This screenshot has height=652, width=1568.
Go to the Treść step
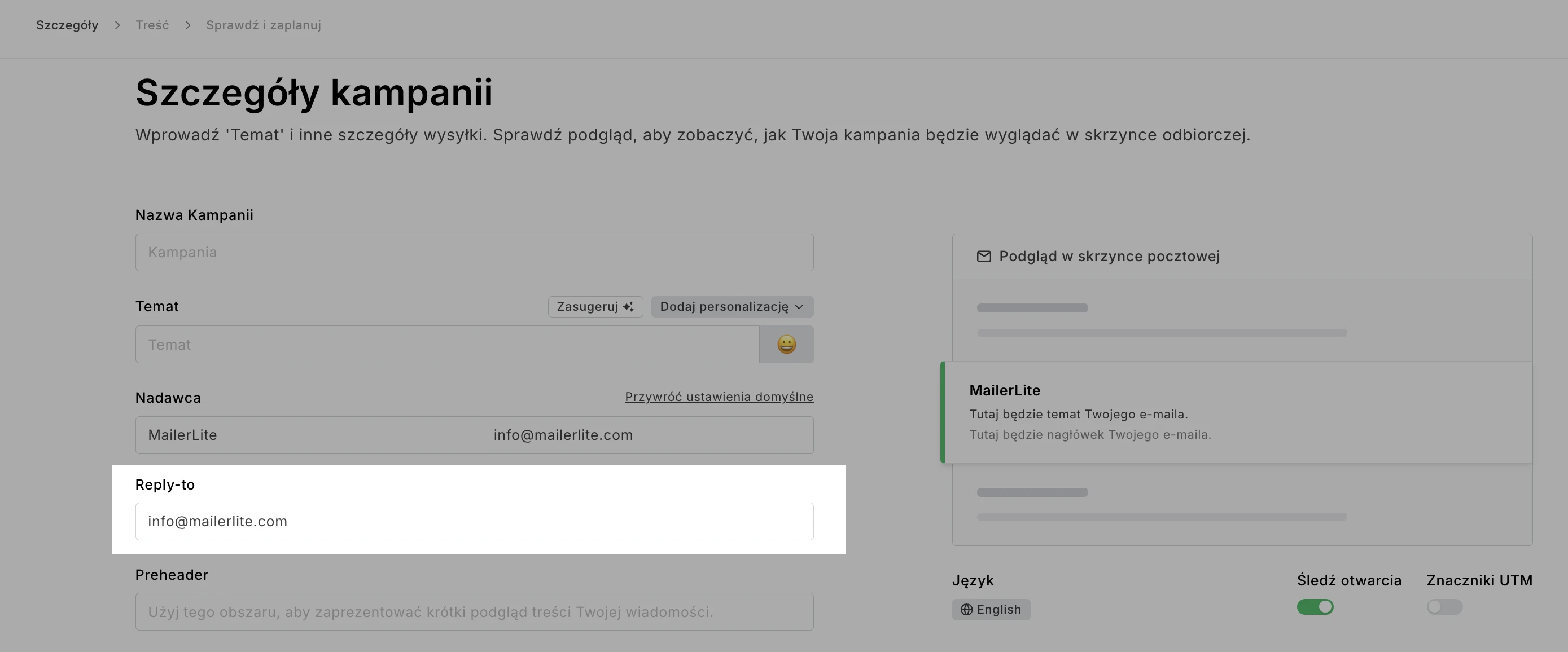pos(152,25)
